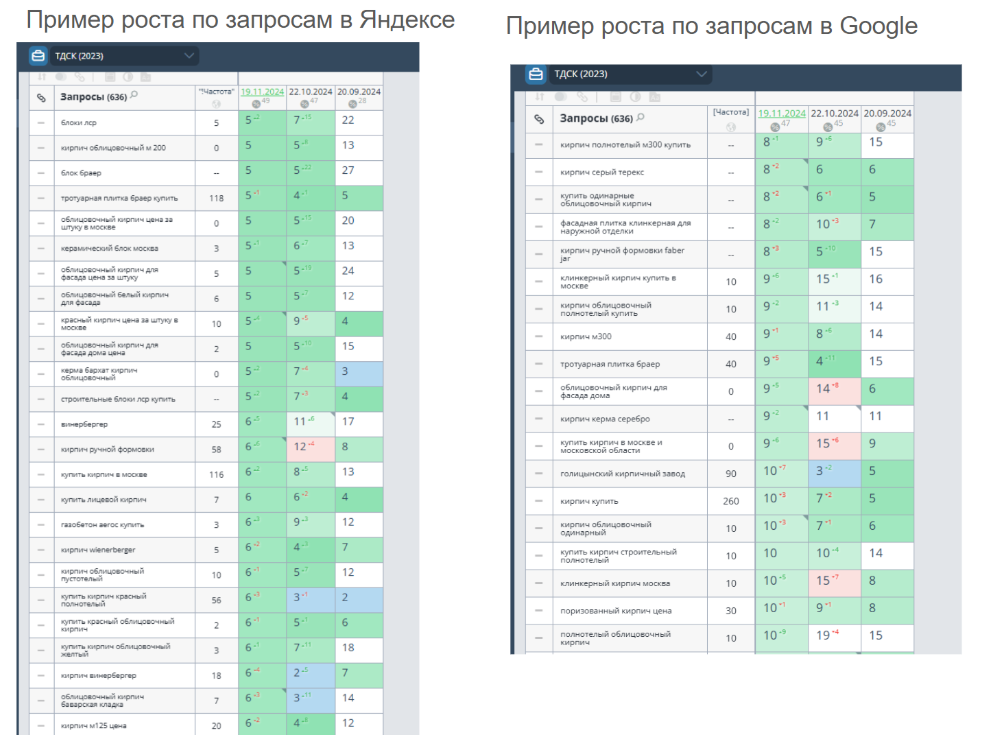Select query "газобетон aeroc купить"

(x=102, y=525)
